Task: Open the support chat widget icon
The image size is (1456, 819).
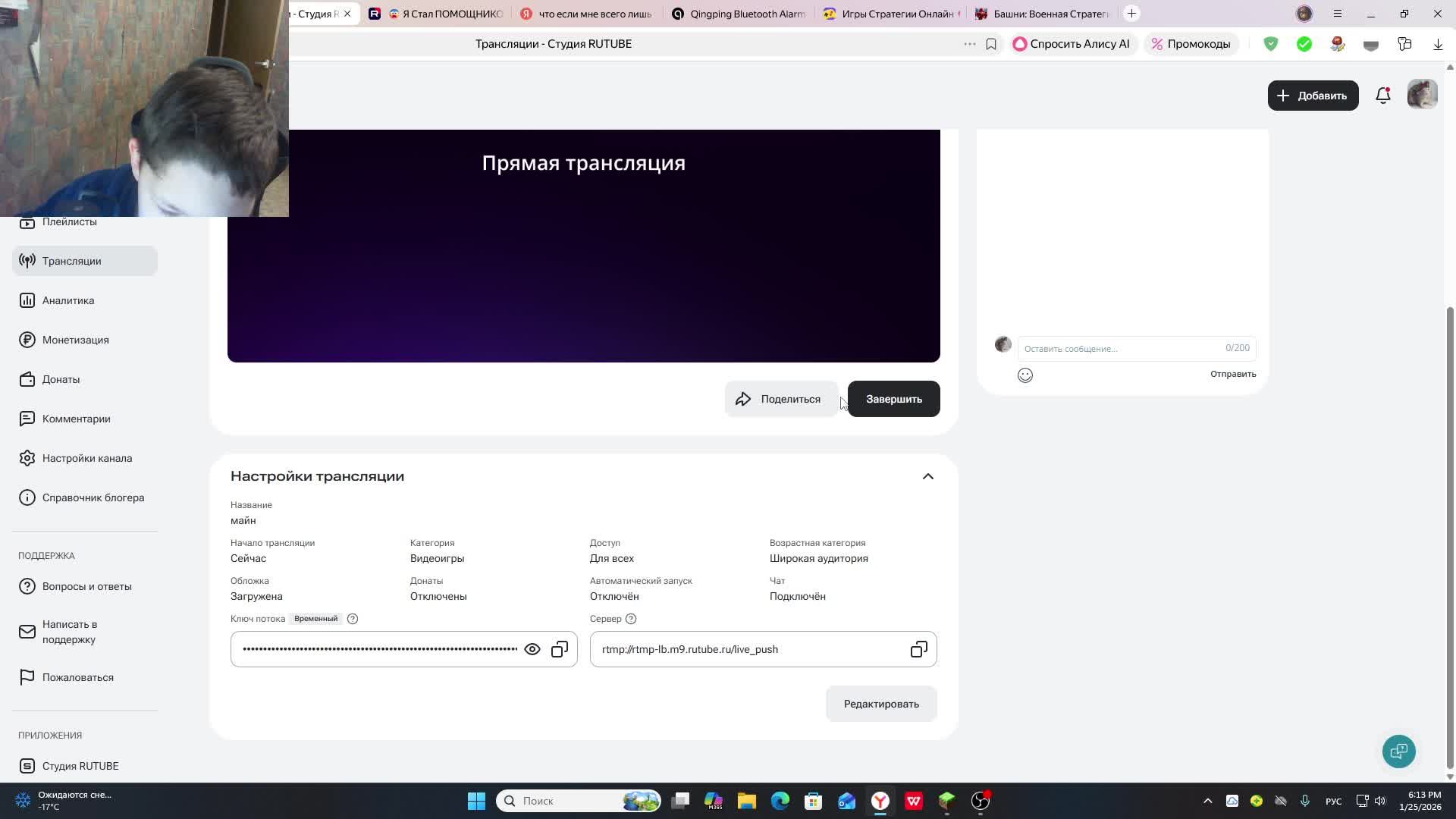Action: coord(1398,751)
